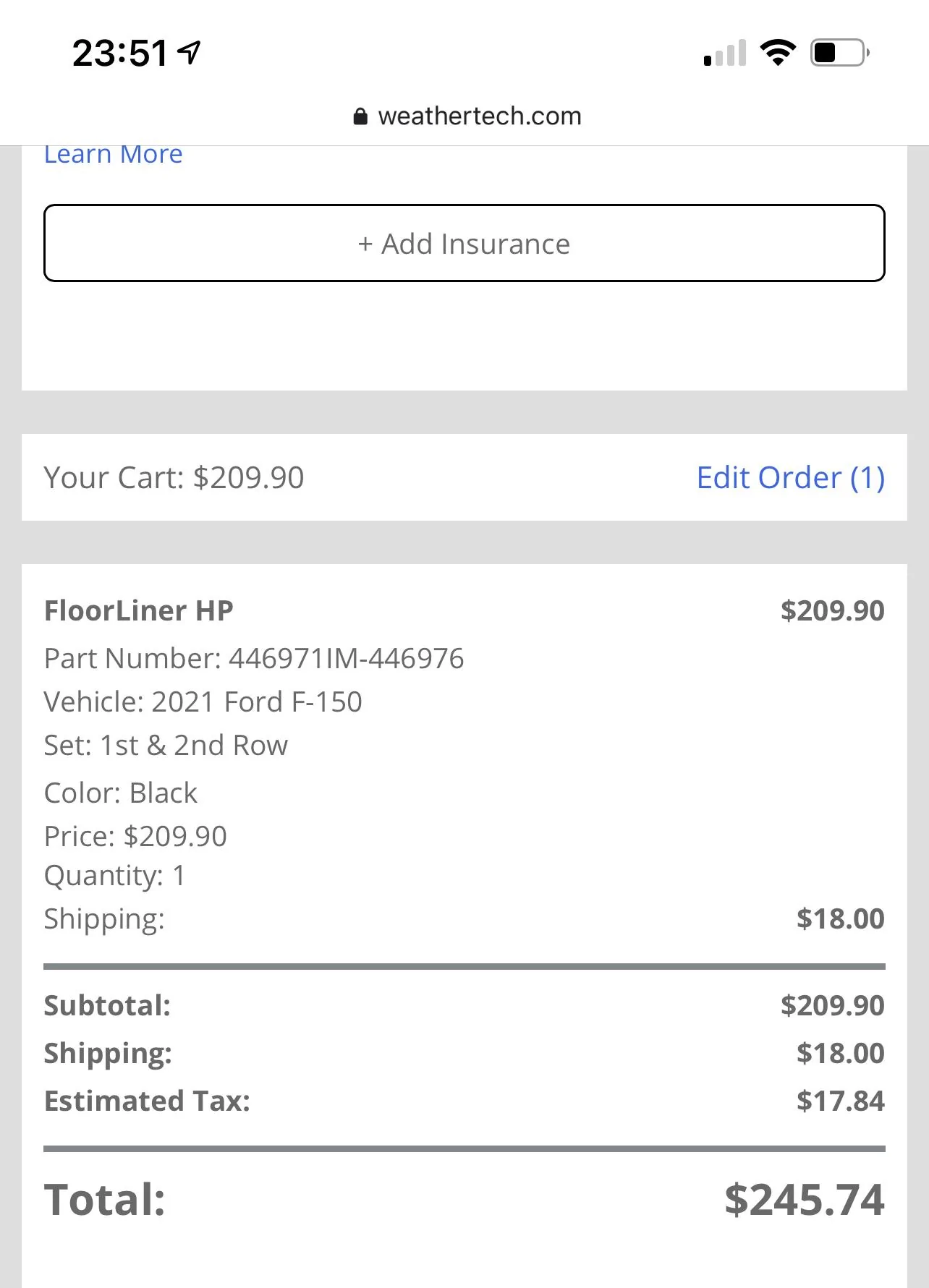Tap the Wi-Fi status icon

point(777,53)
